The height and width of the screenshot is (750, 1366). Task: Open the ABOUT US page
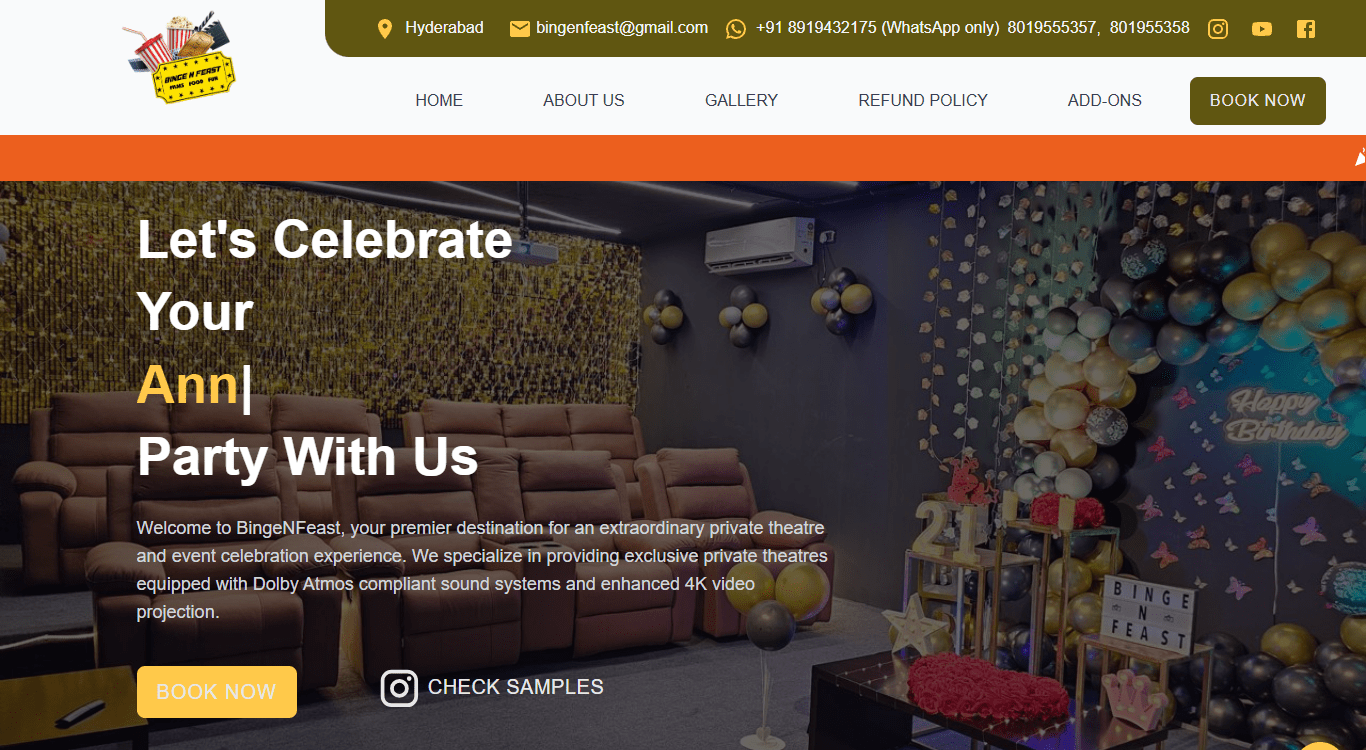(584, 100)
